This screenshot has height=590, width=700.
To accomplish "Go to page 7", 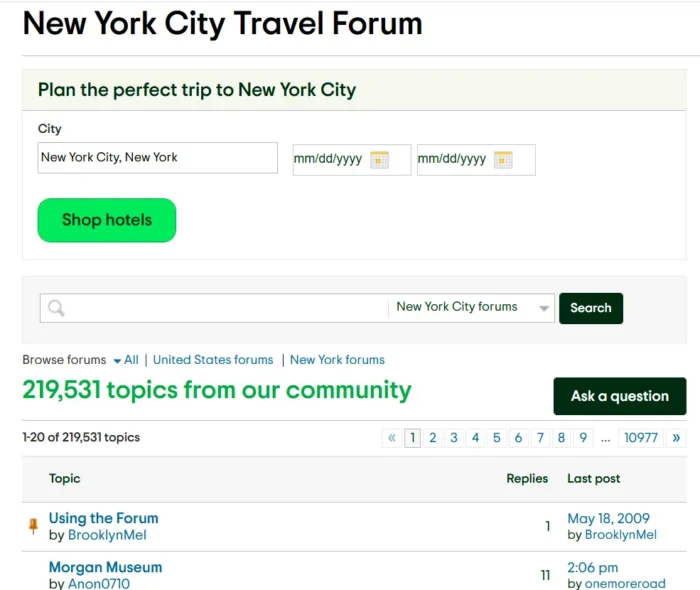I will 540,438.
